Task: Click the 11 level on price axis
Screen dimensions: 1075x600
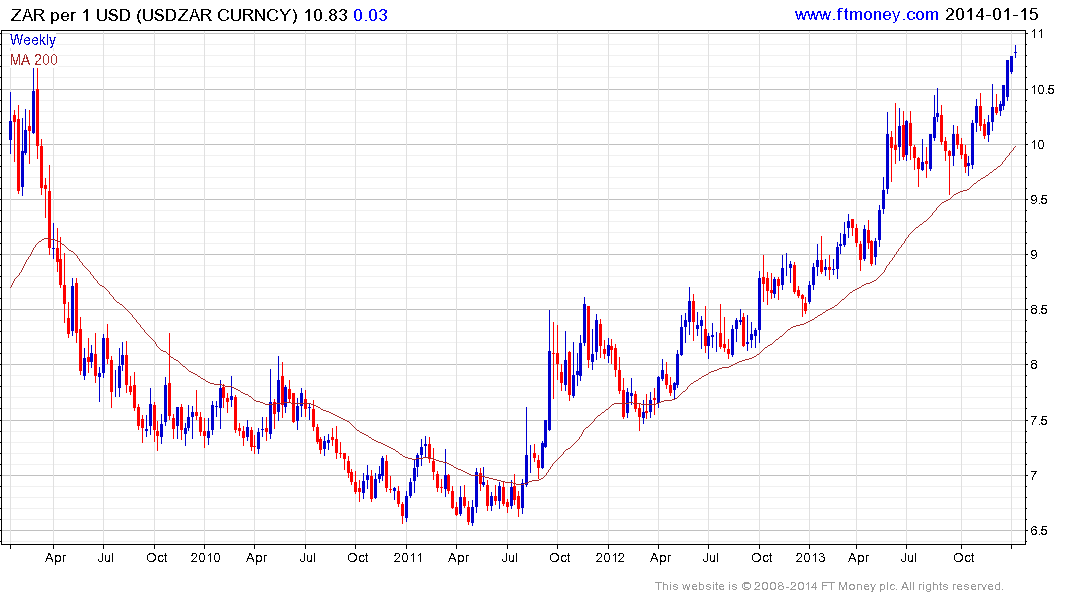Action: pos(1039,34)
